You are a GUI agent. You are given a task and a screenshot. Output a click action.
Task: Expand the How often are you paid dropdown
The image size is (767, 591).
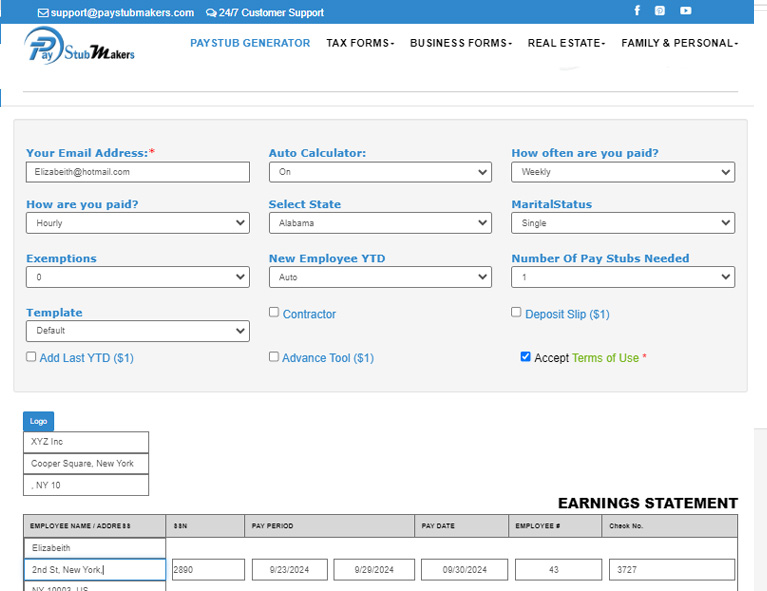click(x=623, y=172)
